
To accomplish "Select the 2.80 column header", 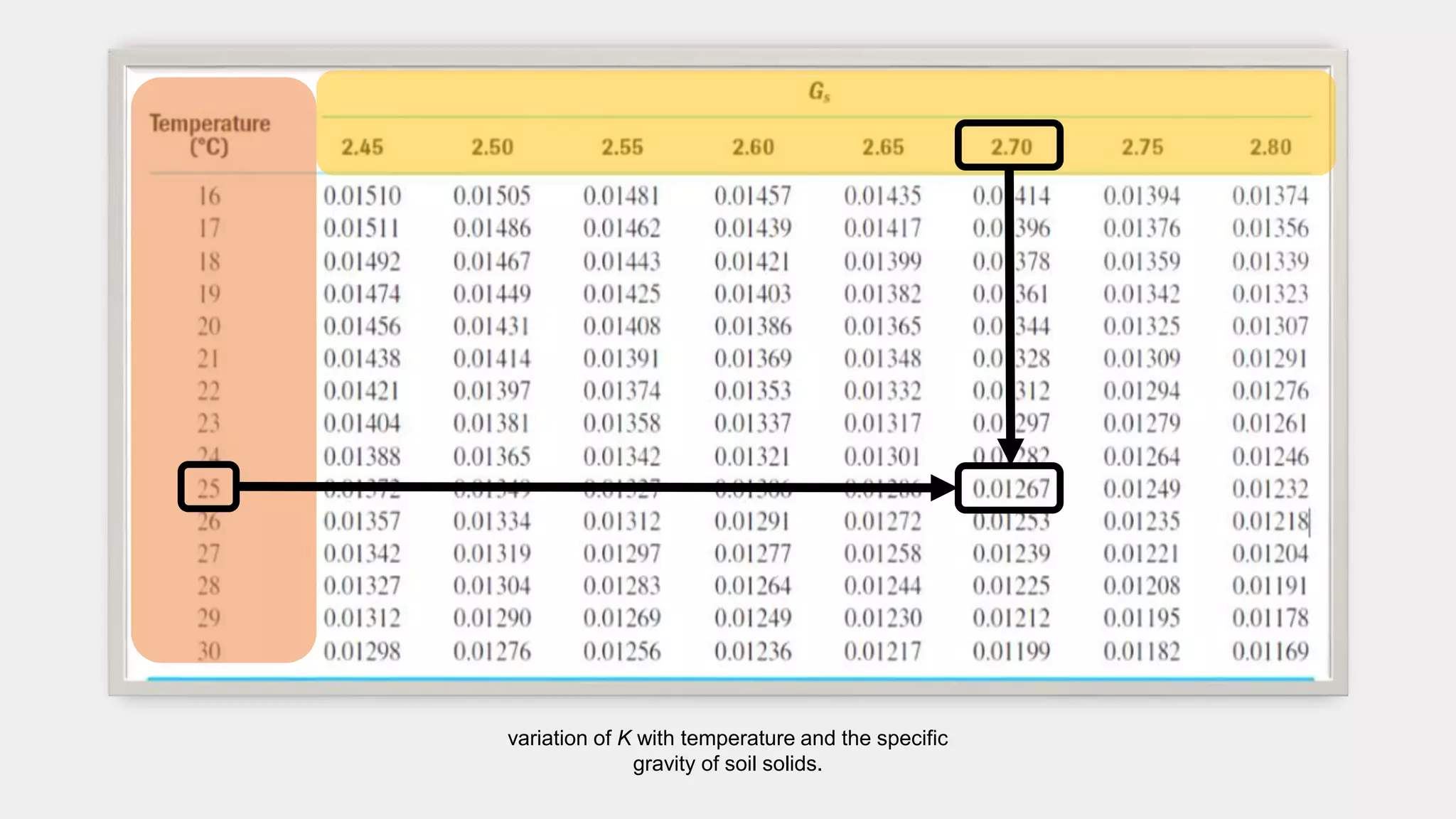I will [1270, 147].
